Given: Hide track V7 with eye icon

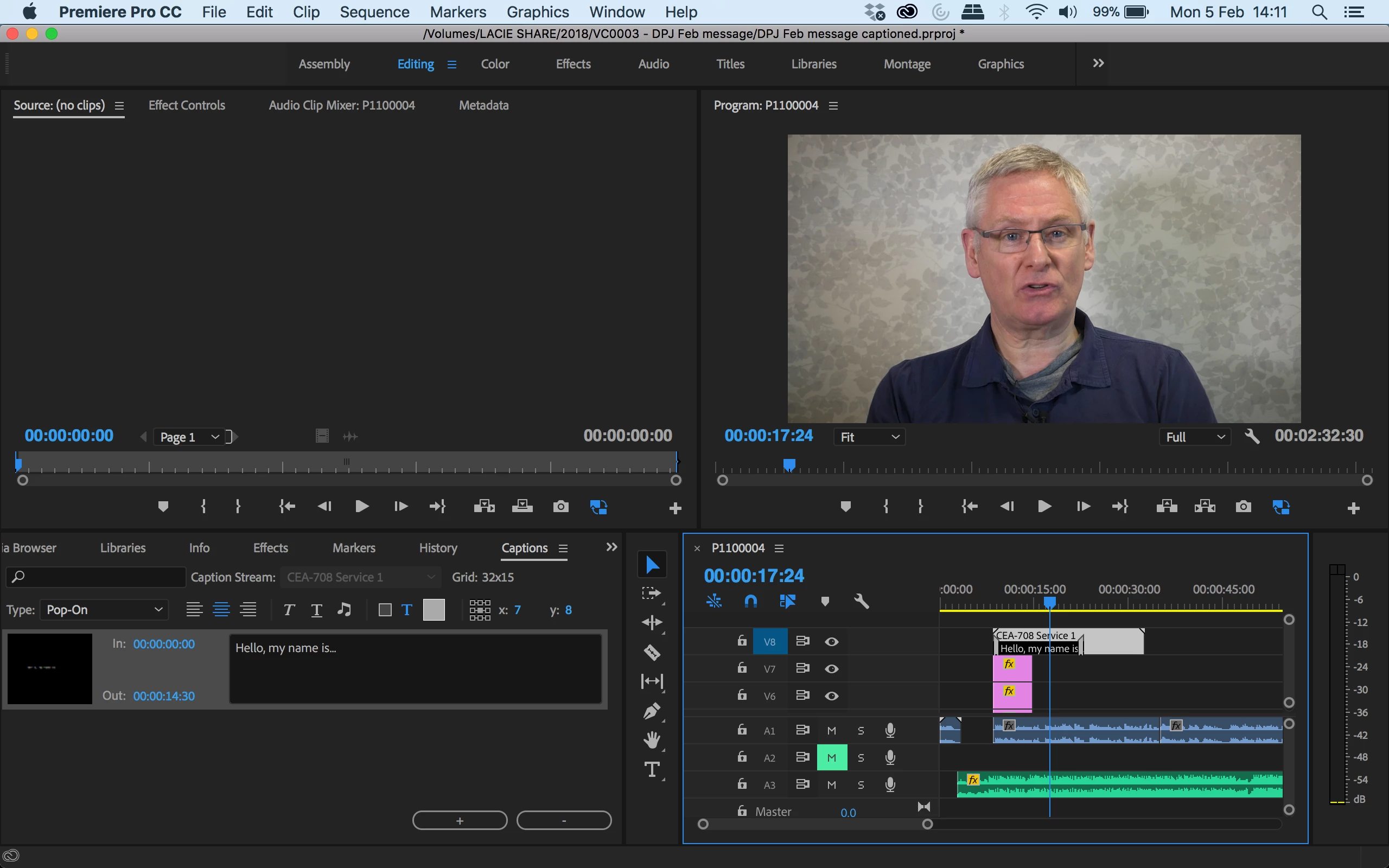Looking at the screenshot, I should coord(831,669).
